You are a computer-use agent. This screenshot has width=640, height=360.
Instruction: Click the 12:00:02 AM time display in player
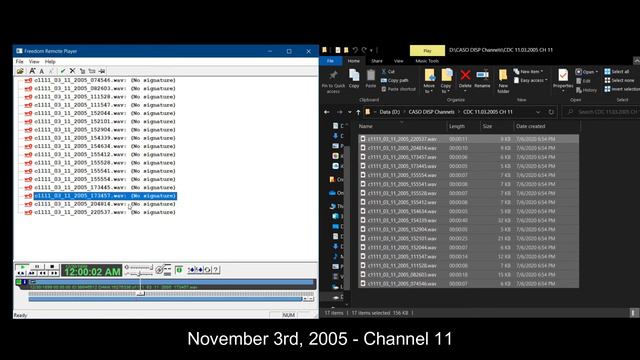[92, 270]
